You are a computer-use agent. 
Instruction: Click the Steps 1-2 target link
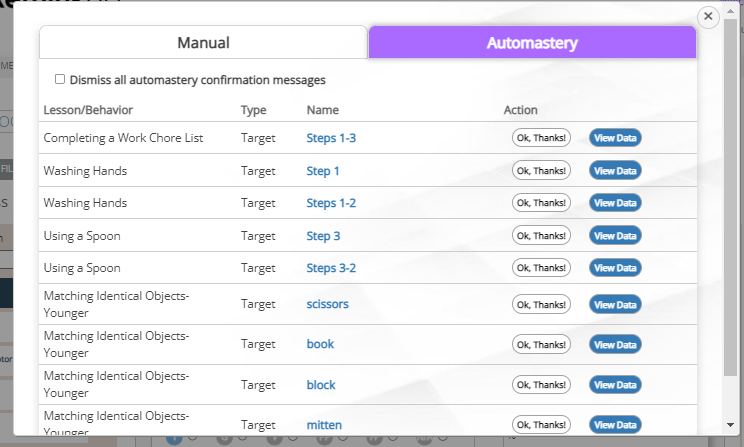(x=331, y=203)
